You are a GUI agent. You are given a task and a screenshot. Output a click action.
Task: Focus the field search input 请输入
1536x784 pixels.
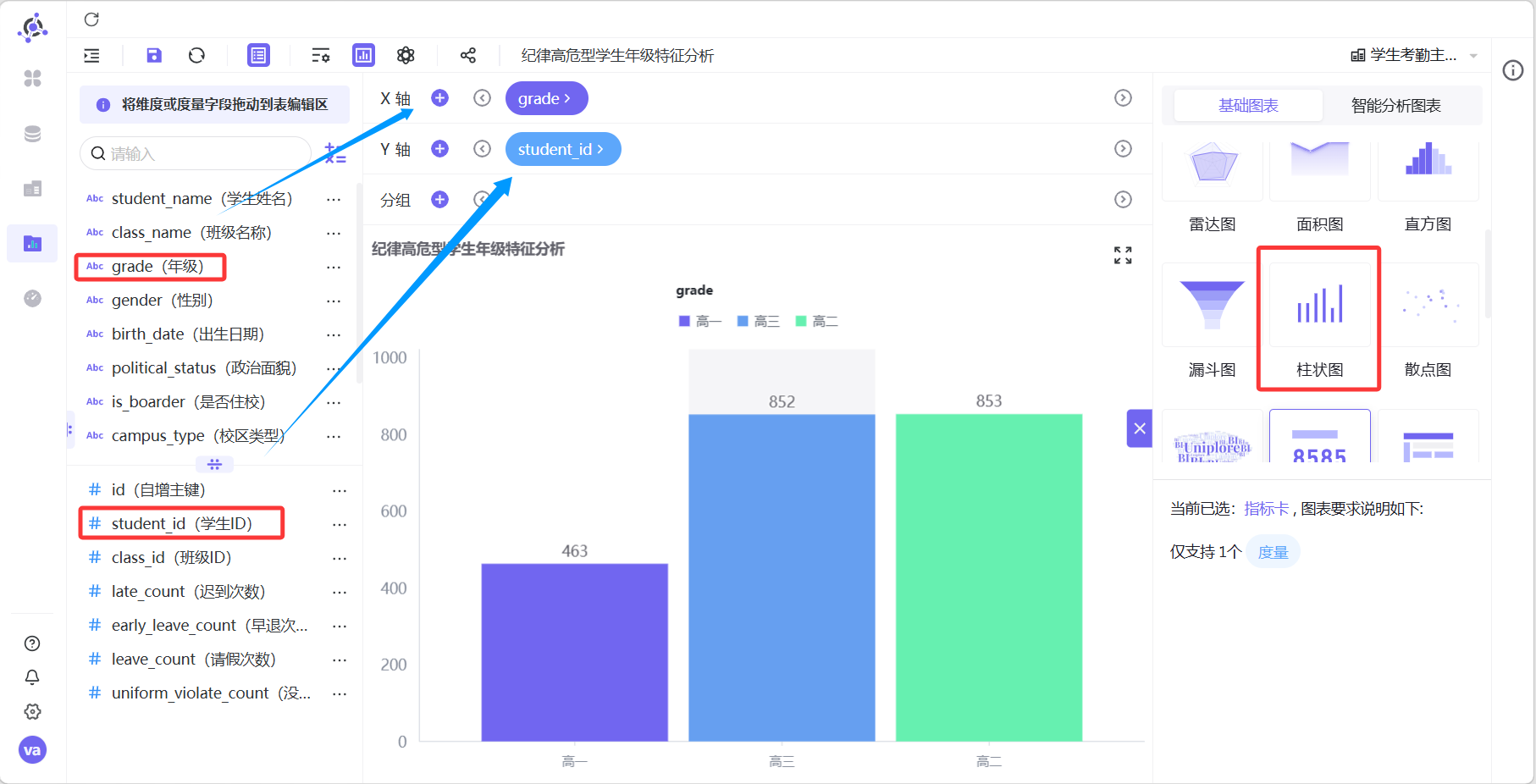click(196, 153)
